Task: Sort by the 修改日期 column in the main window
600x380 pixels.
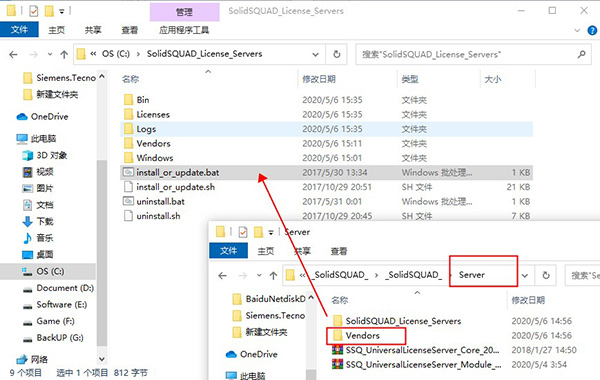Action: (319, 79)
